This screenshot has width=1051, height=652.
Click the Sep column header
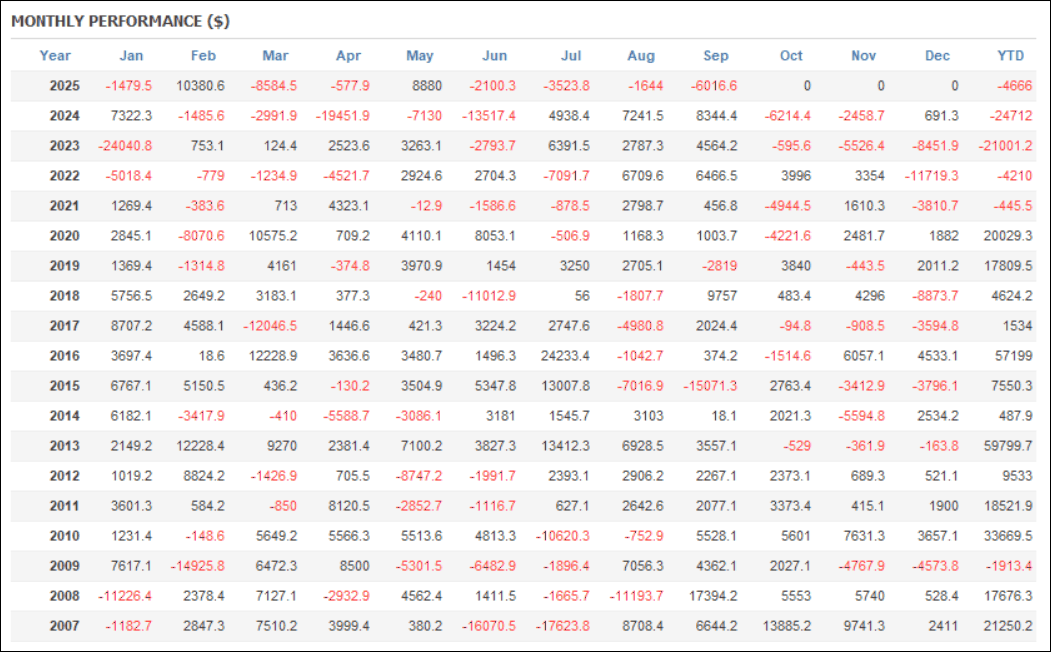(716, 56)
